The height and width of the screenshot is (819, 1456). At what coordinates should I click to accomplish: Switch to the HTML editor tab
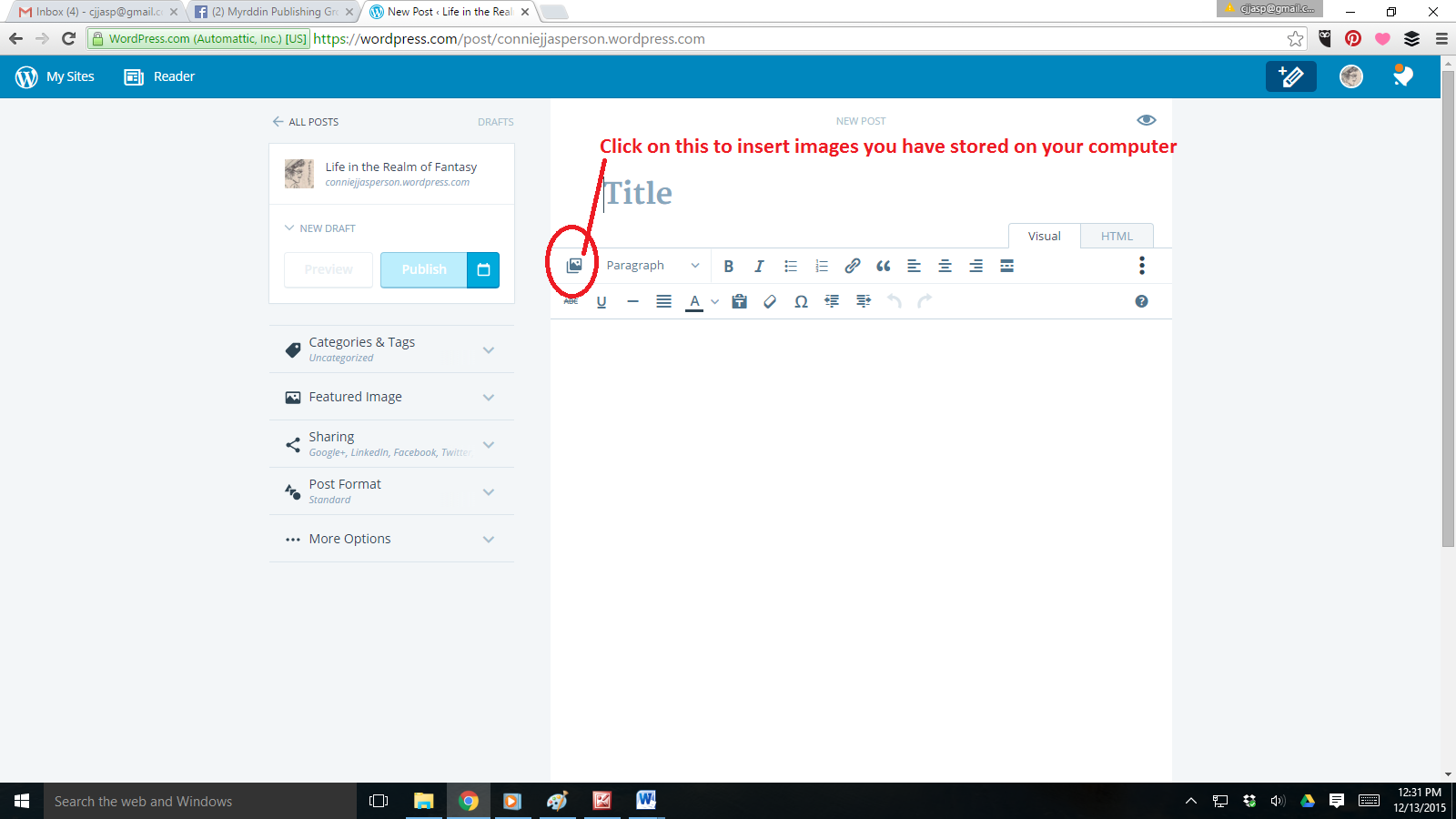point(1117,236)
